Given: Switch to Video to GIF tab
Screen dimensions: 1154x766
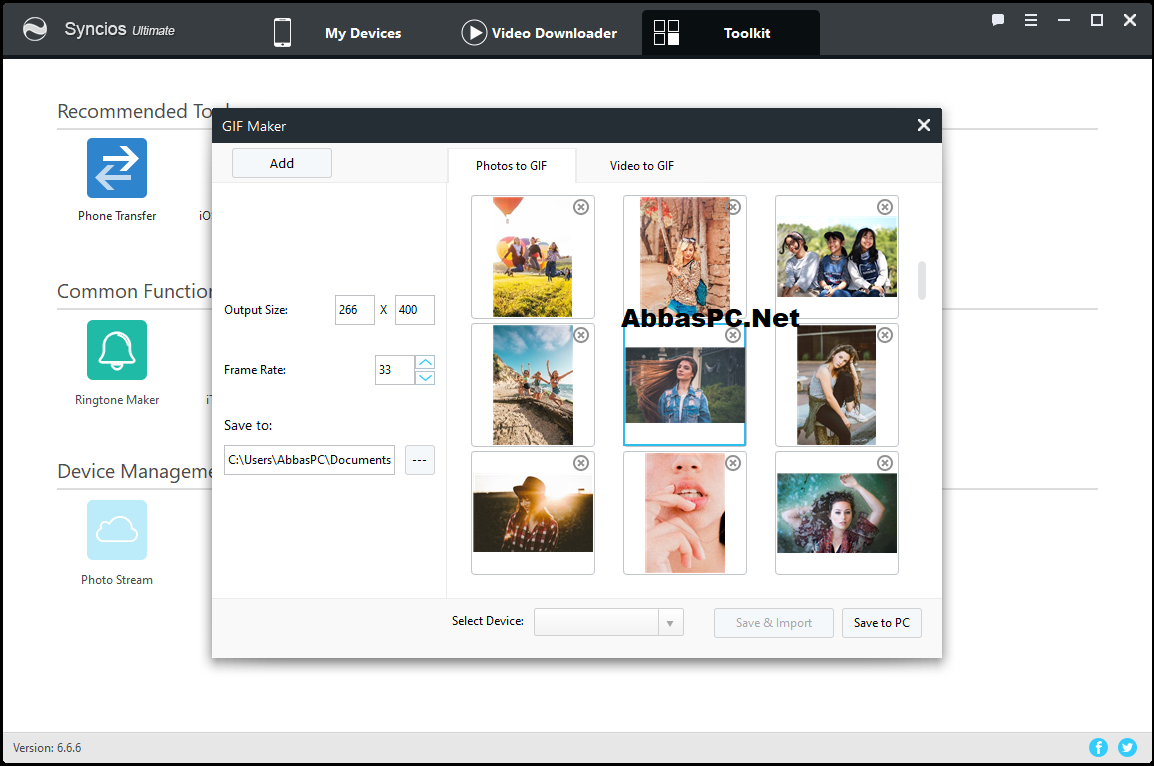Looking at the screenshot, I should (x=642, y=166).
